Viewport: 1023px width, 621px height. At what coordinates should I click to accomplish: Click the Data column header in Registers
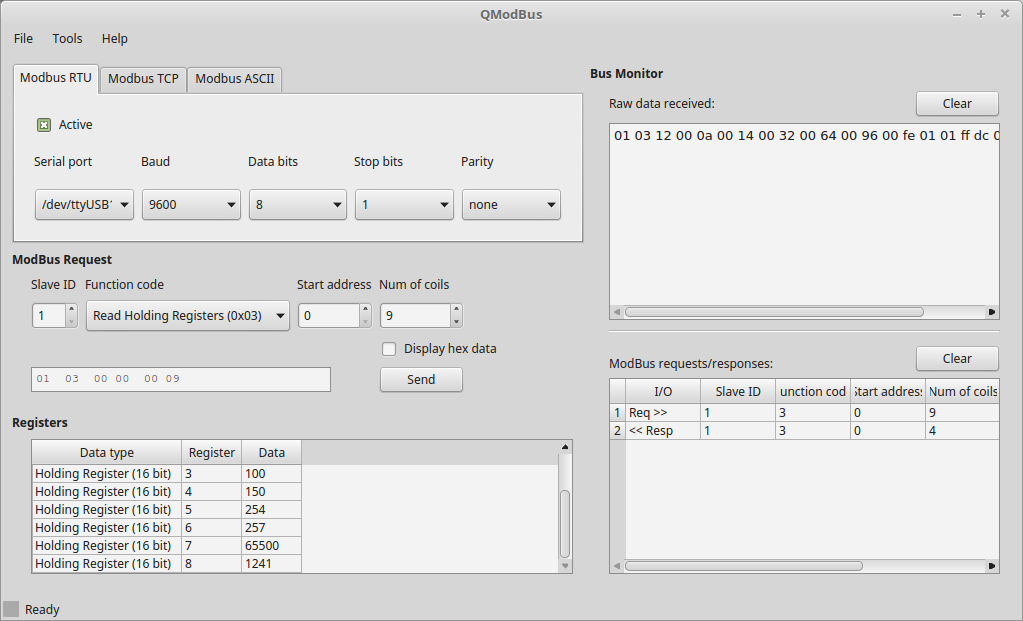[x=271, y=453]
